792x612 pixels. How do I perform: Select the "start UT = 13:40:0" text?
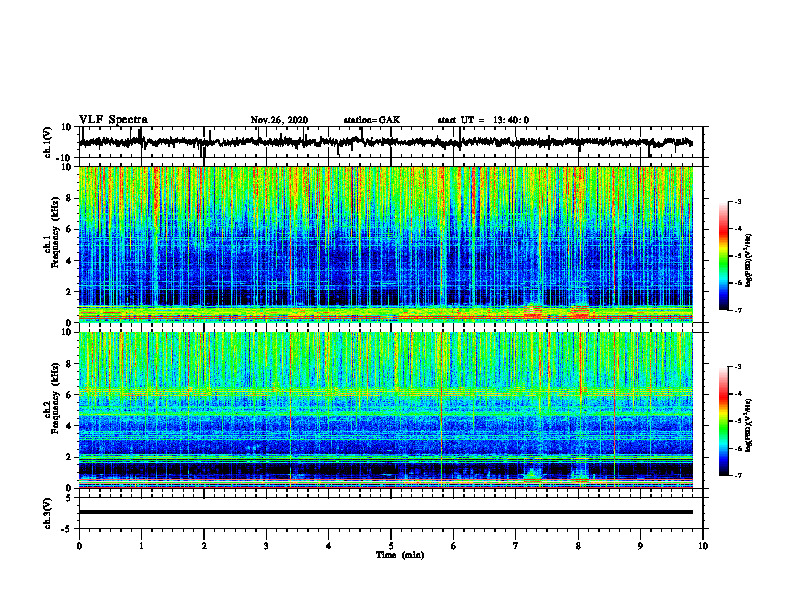[483, 120]
